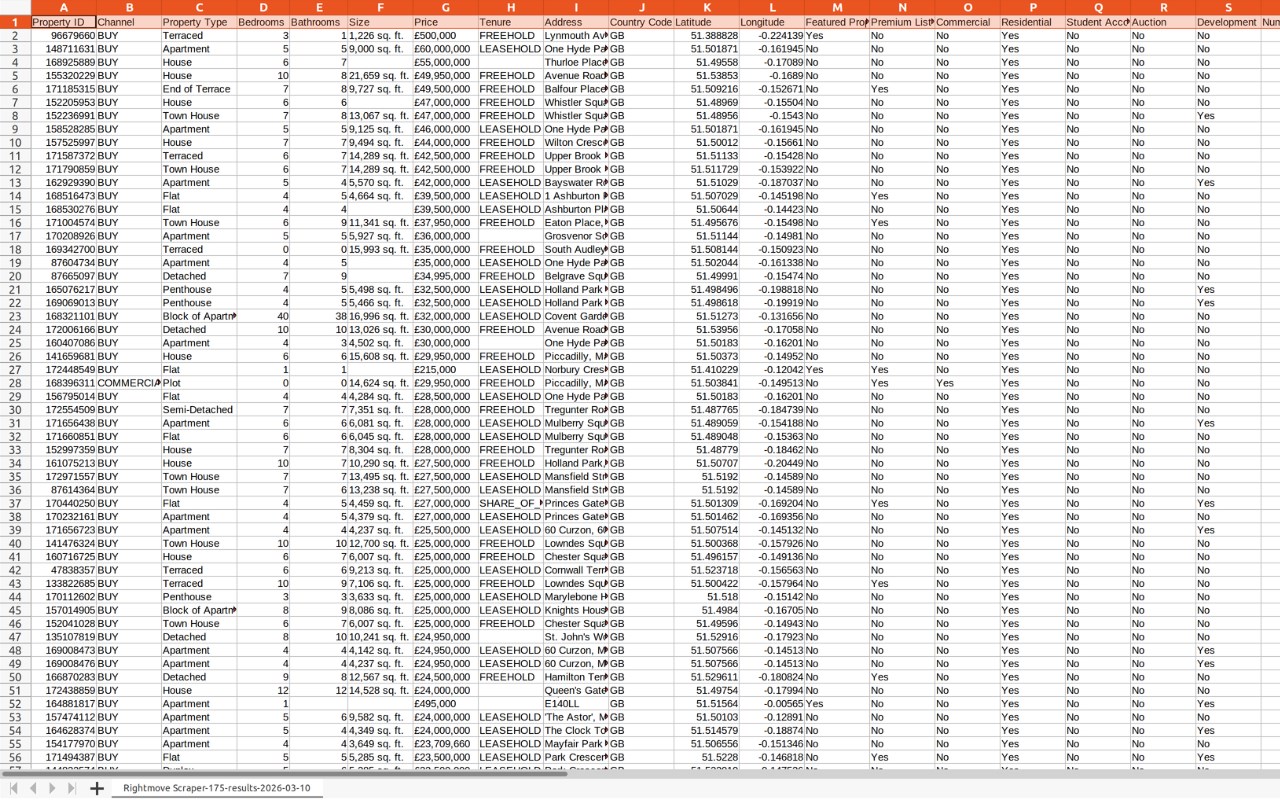Select the 'Grosvenor Sq' address cell
The height and width of the screenshot is (800, 1280).
coord(575,236)
